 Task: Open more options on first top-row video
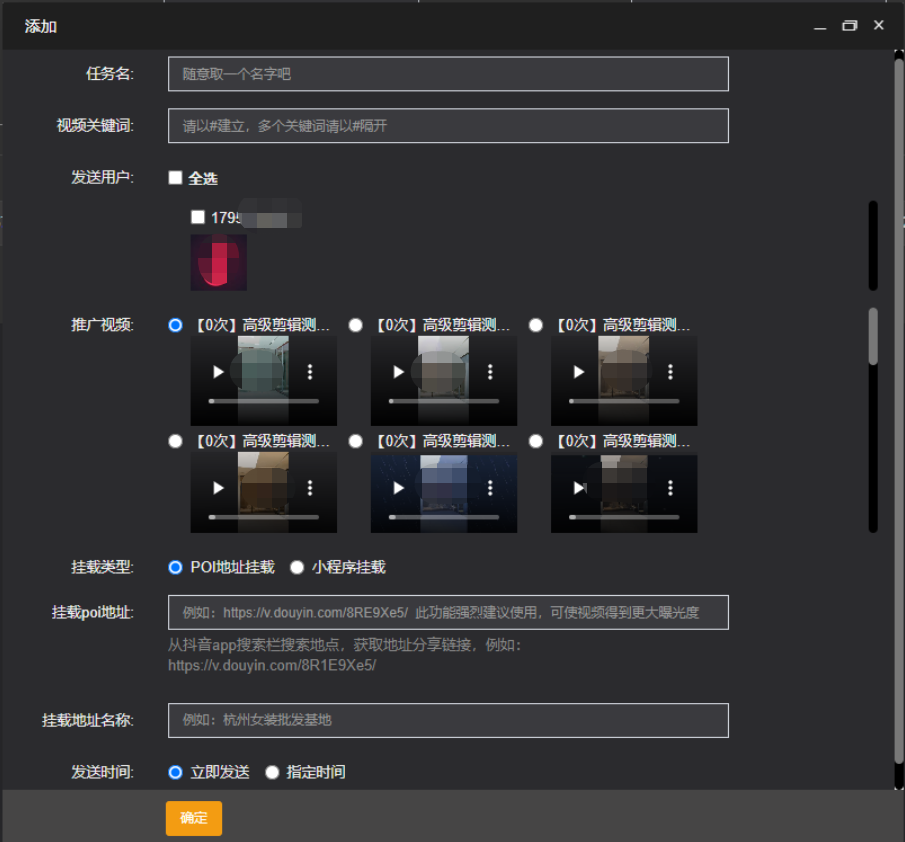coord(310,372)
